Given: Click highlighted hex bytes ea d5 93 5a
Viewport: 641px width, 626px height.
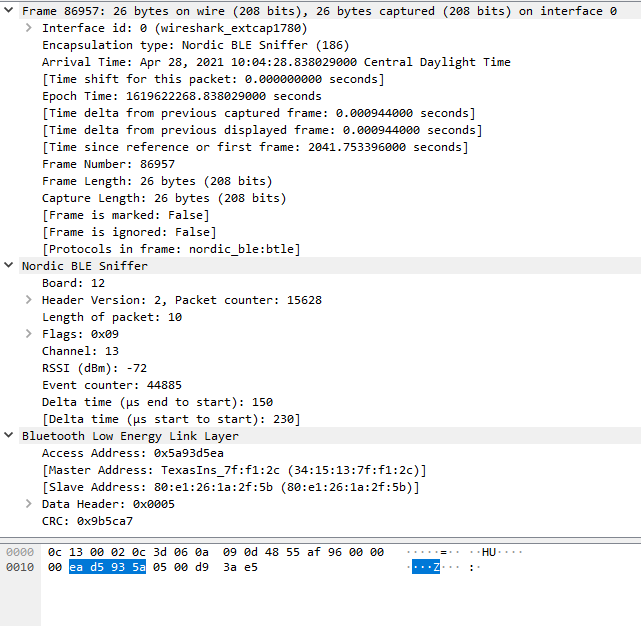Looking at the screenshot, I should click(x=107, y=568).
